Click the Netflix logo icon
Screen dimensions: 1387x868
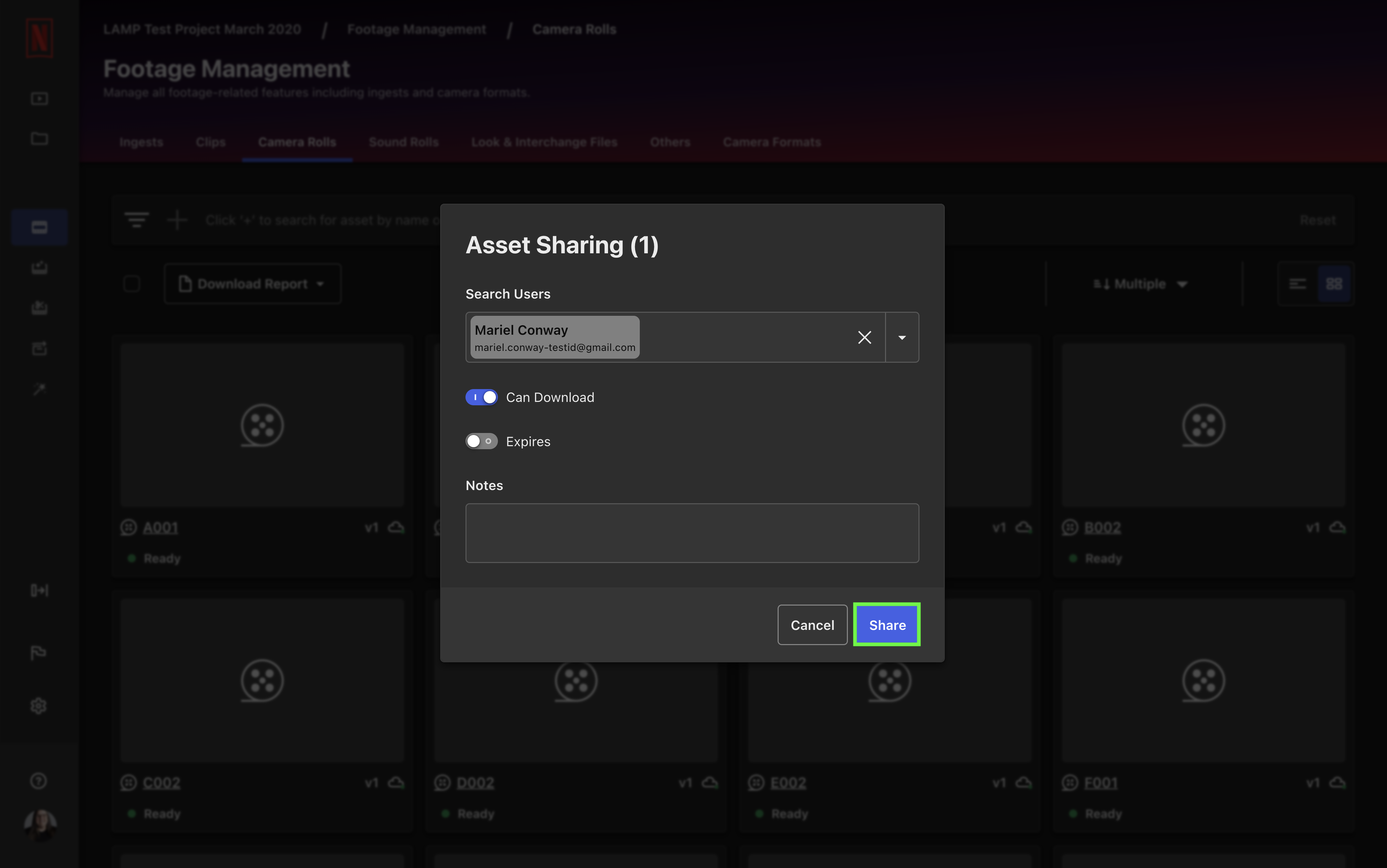pyautogui.click(x=39, y=38)
